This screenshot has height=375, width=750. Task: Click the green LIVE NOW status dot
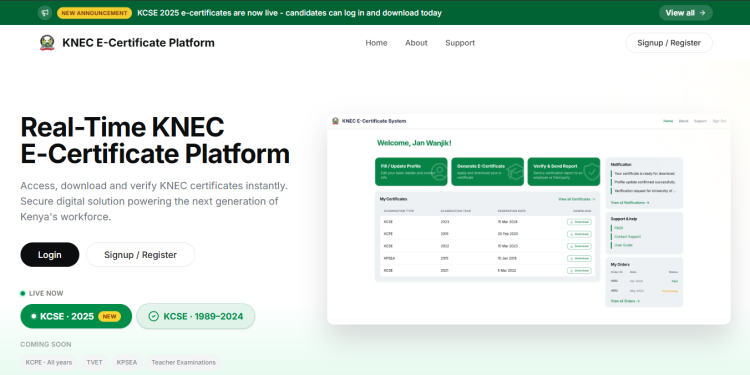click(22, 293)
